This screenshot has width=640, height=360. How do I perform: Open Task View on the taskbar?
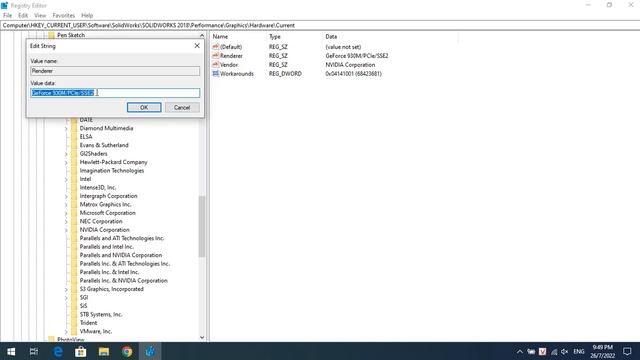click(x=34, y=351)
